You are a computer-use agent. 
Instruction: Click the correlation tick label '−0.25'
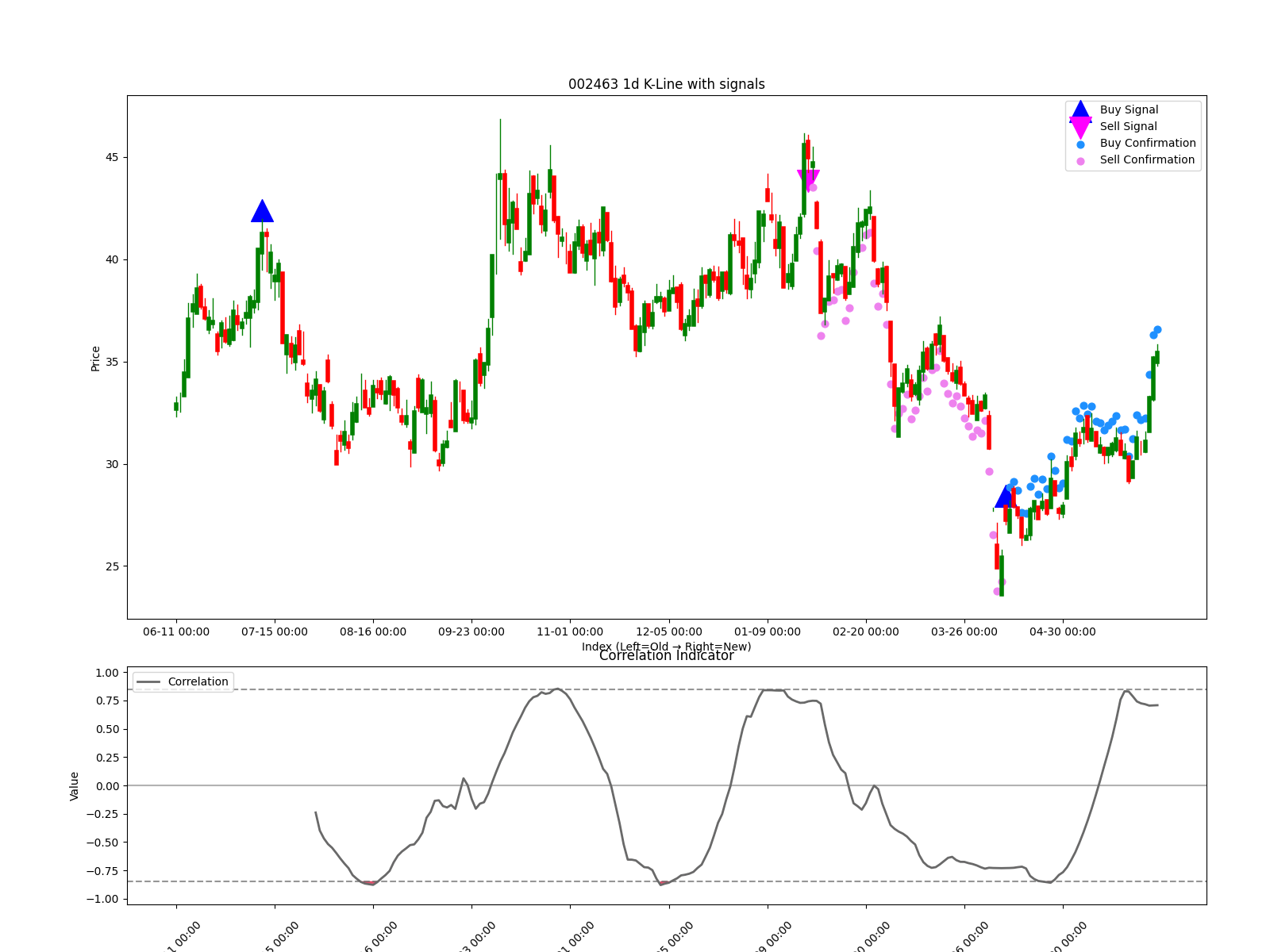tap(102, 814)
